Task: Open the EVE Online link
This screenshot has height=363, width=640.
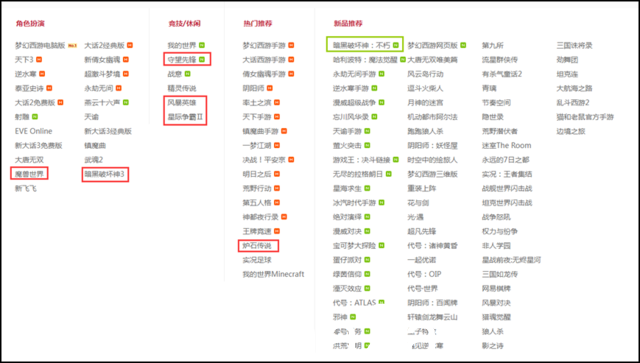Action: point(33,131)
